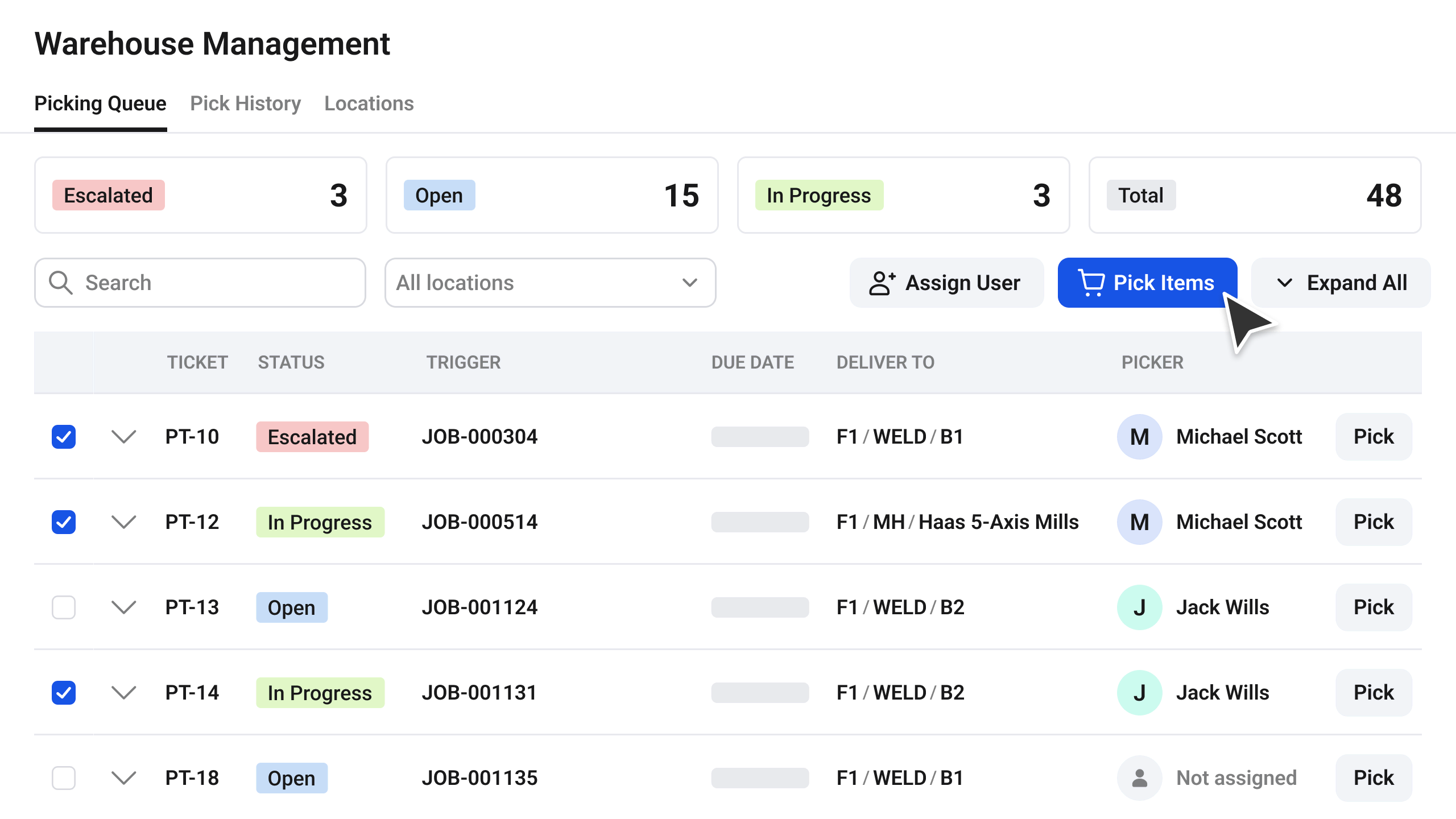
Task: Click Jack Wills' avatar on PT-13
Action: (1139, 607)
